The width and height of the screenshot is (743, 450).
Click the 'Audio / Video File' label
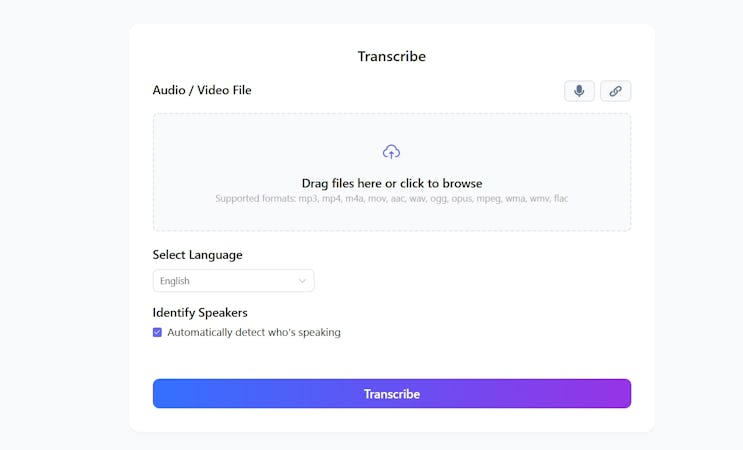click(x=202, y=90)
